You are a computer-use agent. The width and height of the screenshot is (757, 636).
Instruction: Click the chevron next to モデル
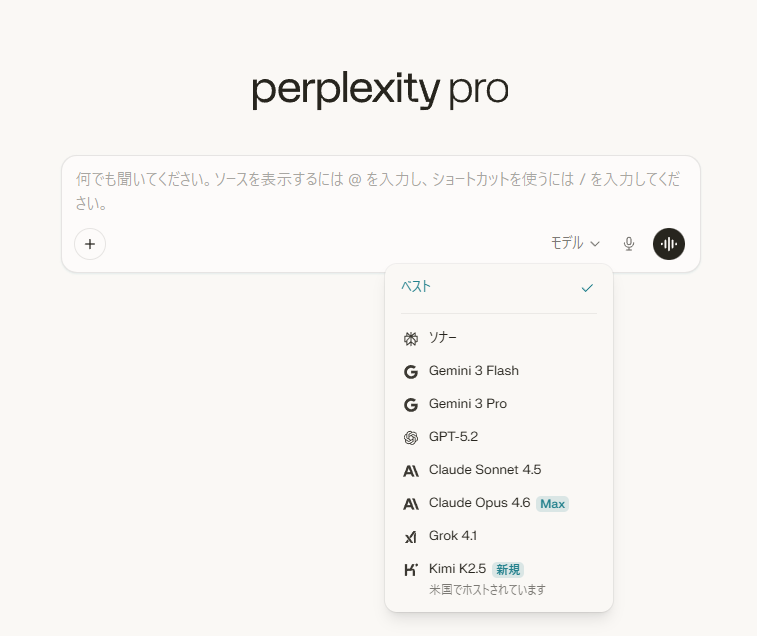[x=595, y=244]
